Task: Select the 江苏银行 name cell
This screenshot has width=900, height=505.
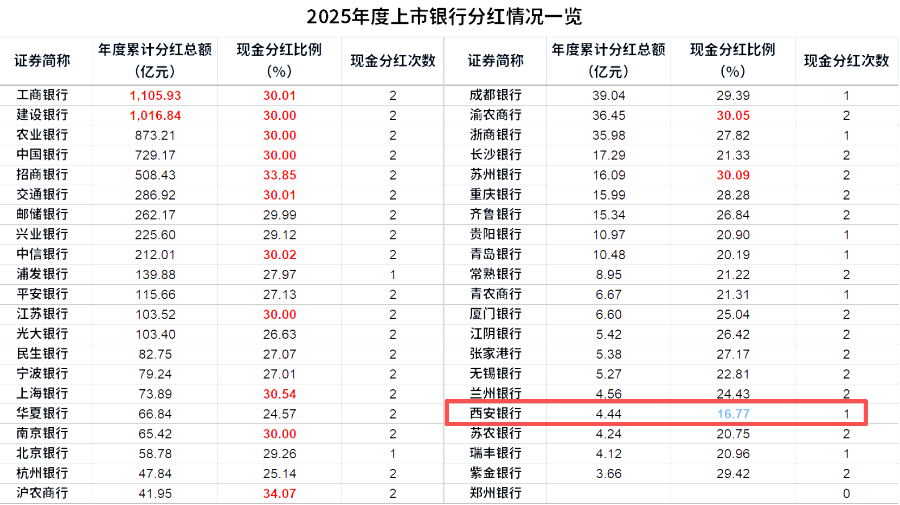Action: tap(42, 314)
